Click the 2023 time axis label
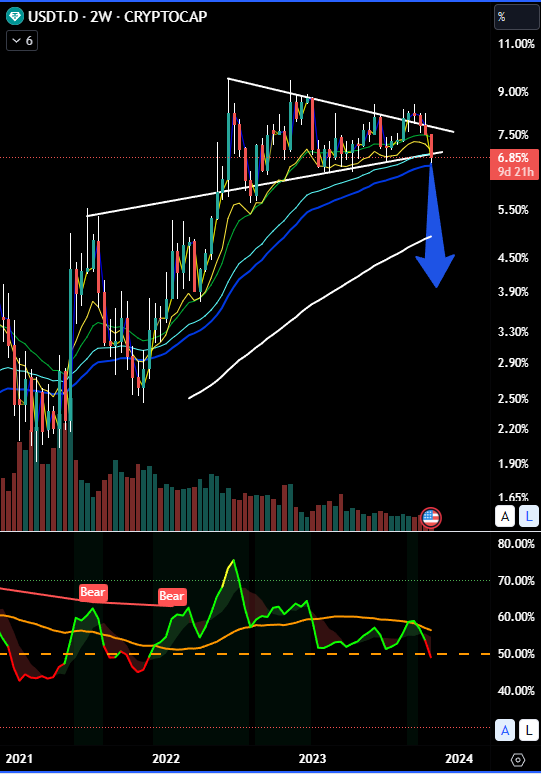The width and height of the screenshot is (541, 776). tap(312, 759)
